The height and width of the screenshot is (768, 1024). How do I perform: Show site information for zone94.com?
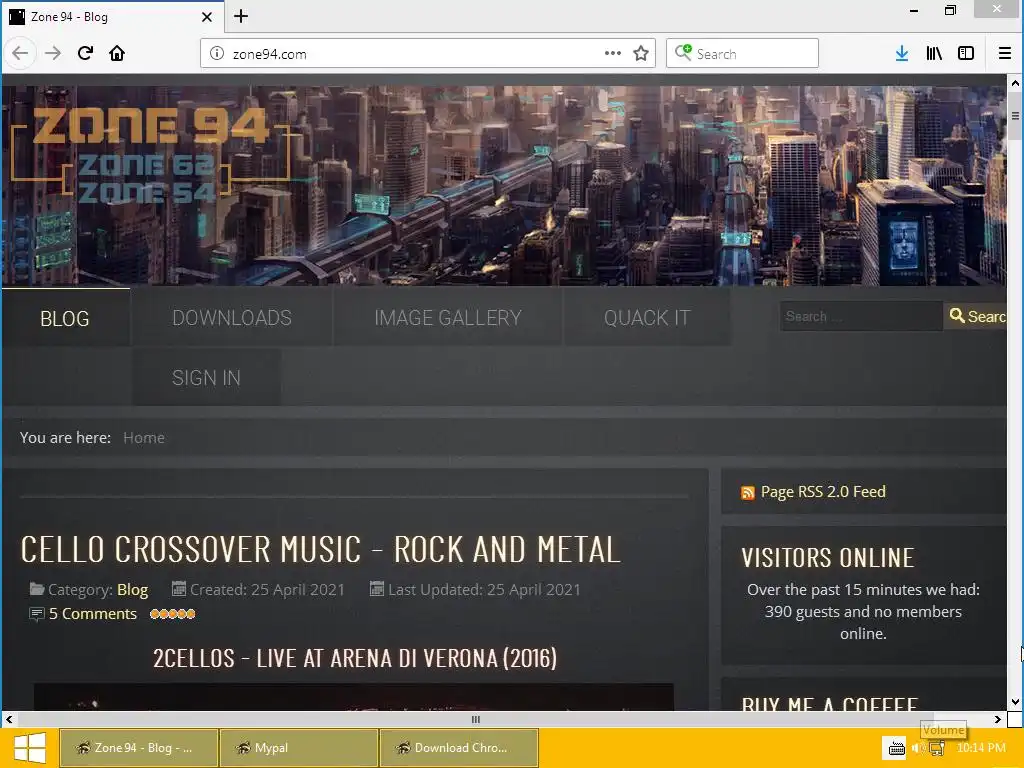tap(217, 54)
